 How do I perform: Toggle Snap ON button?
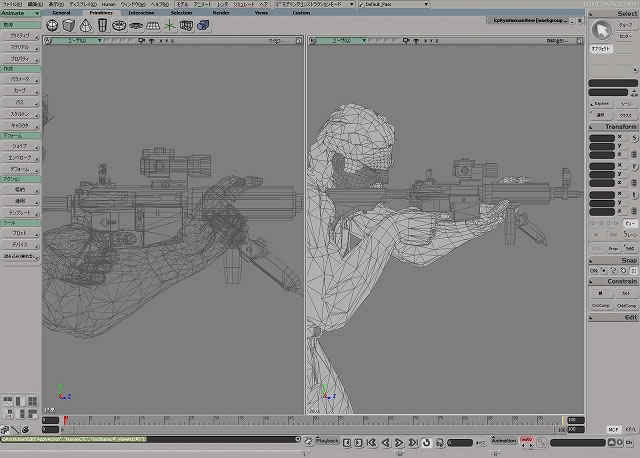(594, 270)
